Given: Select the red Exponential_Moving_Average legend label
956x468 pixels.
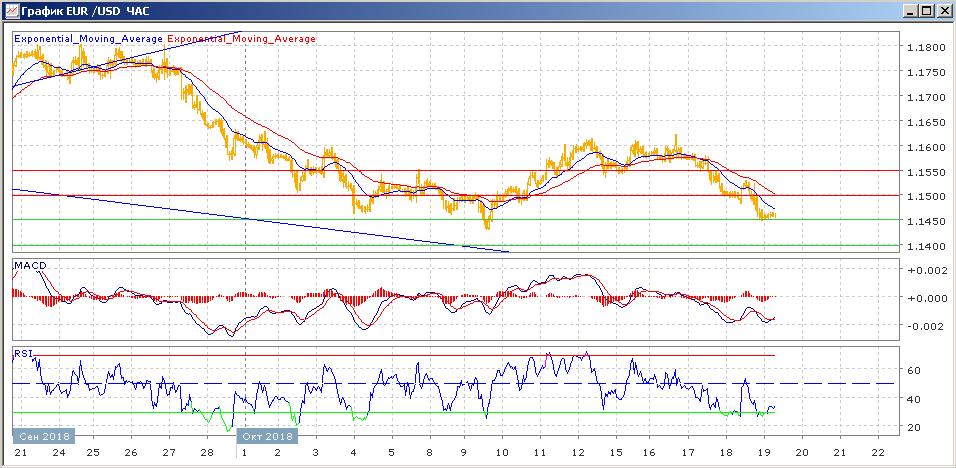Looking at the screenshot, I should pos(241,39).
